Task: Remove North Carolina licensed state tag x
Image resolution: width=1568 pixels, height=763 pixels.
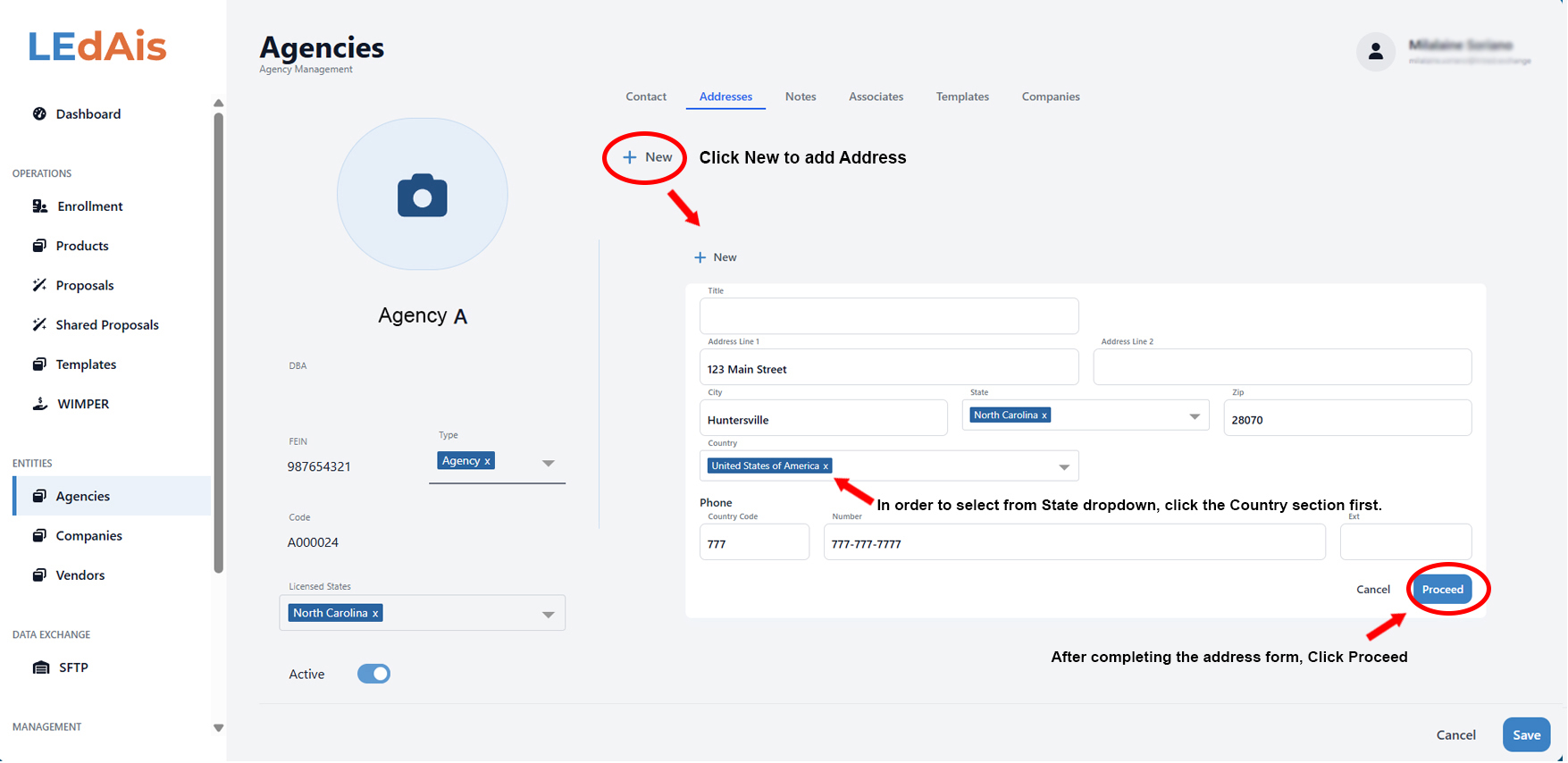Action: pos(375,613)
